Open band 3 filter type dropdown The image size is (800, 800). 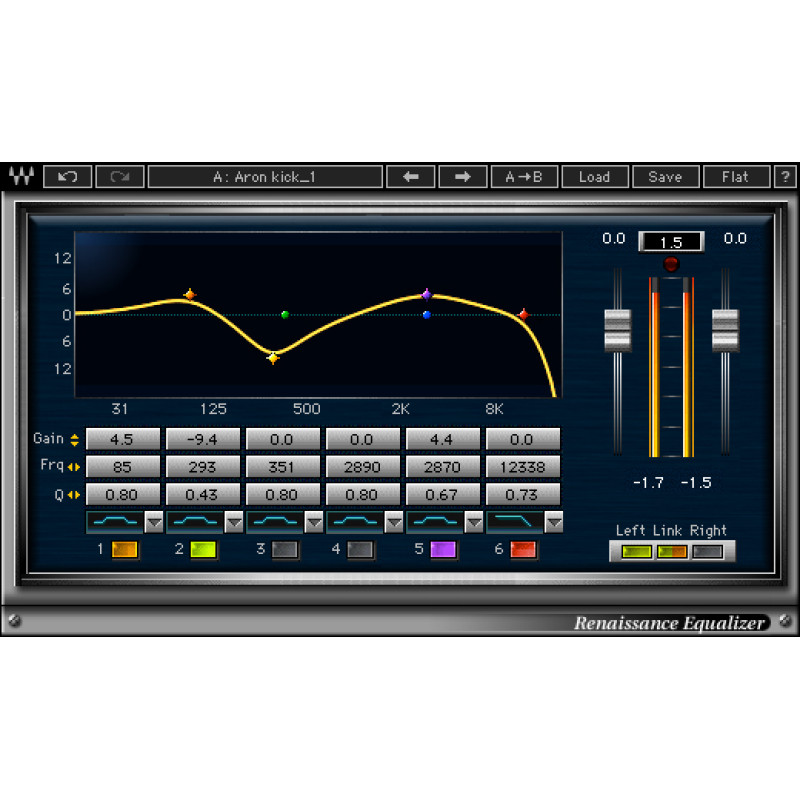point(314,522)
